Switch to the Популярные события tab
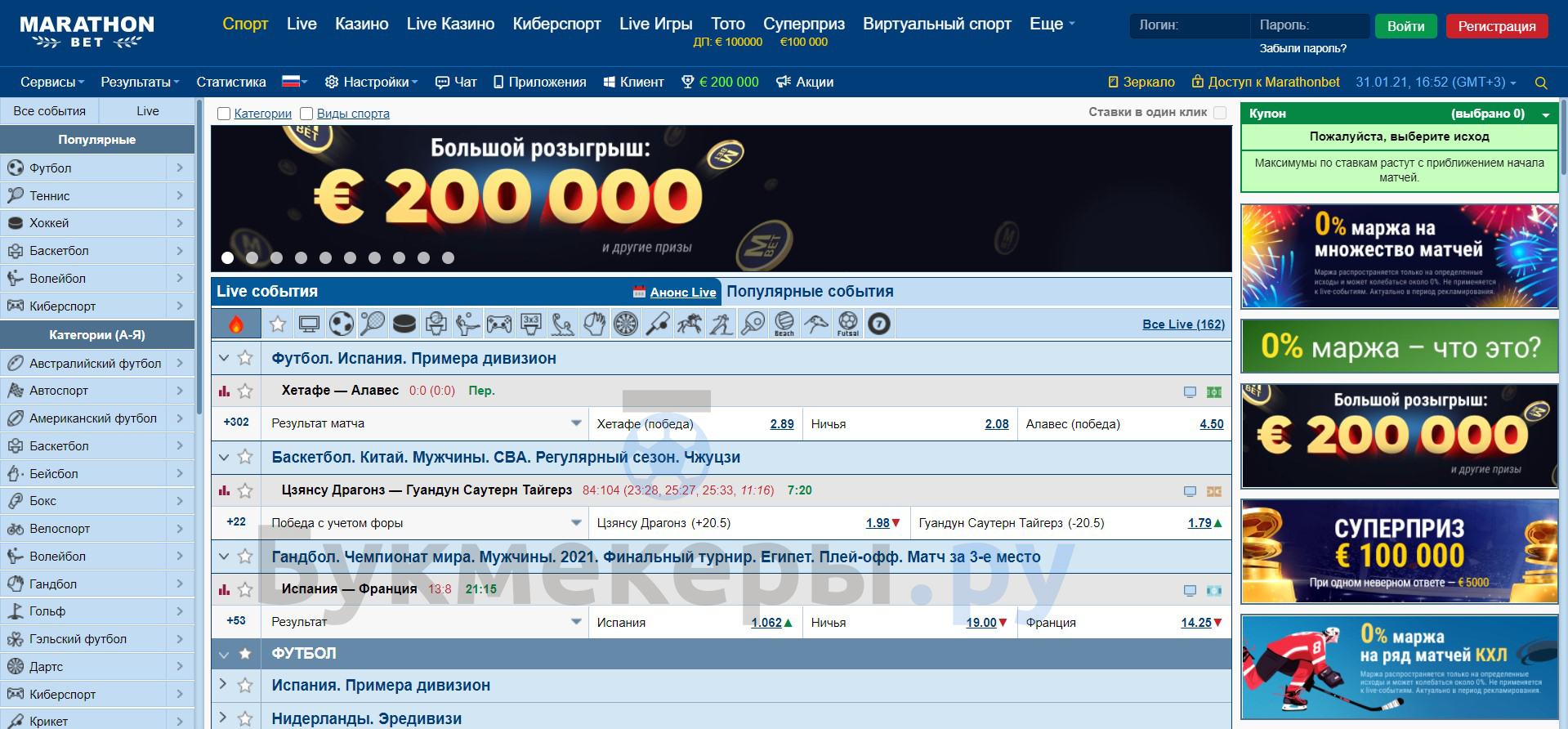The height and width of the screenshot is (729, 1568). tap(810, 292)
